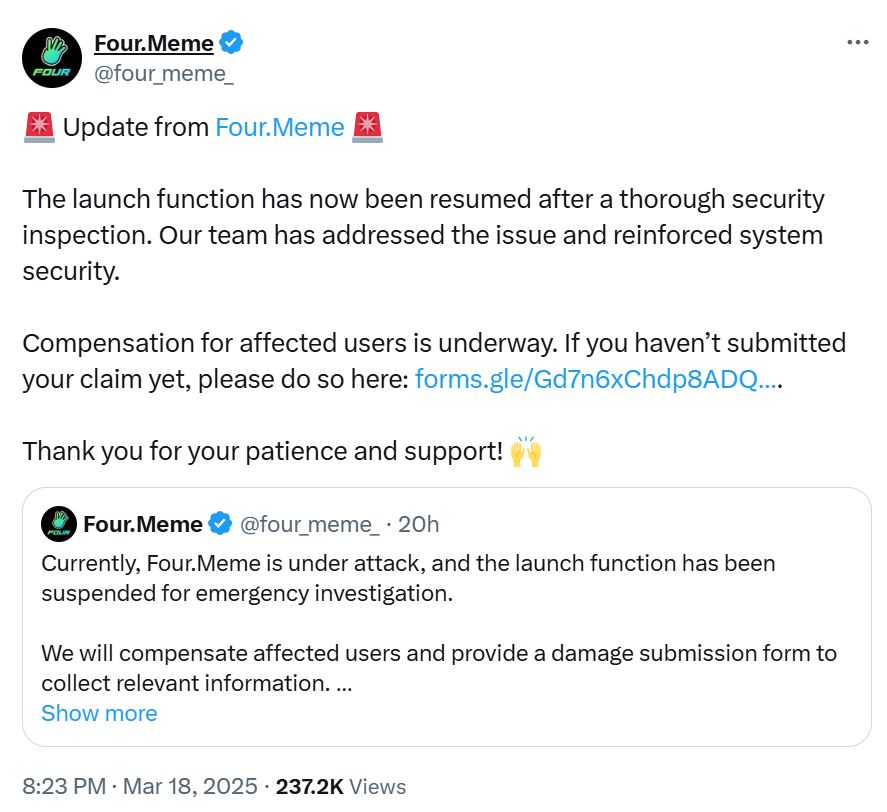
Task: Open the quoted tweet about being under attack
Action: coord(446,610)
